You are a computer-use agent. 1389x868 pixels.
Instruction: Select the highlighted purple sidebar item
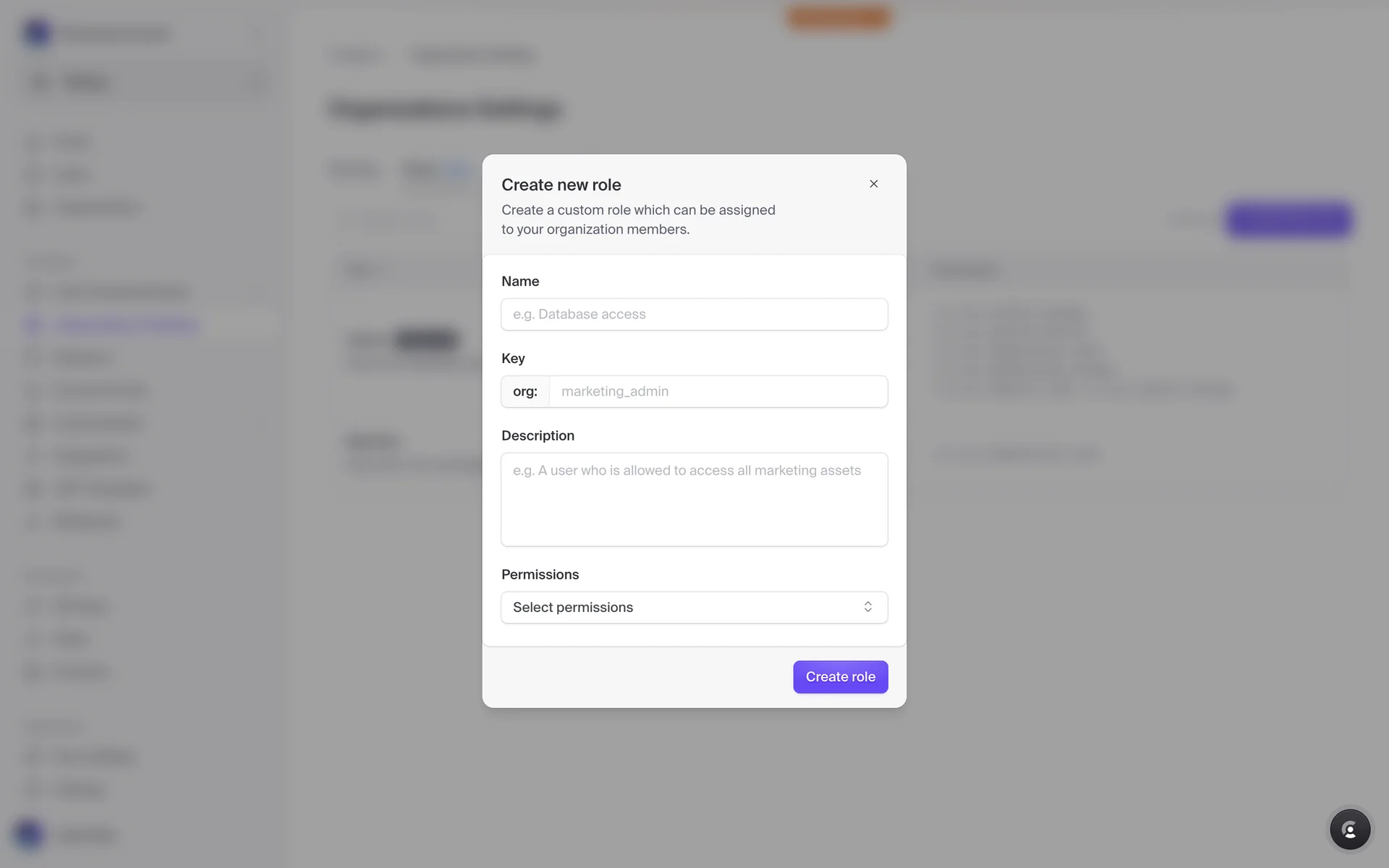pyautogui.click(x=127, y=325)
